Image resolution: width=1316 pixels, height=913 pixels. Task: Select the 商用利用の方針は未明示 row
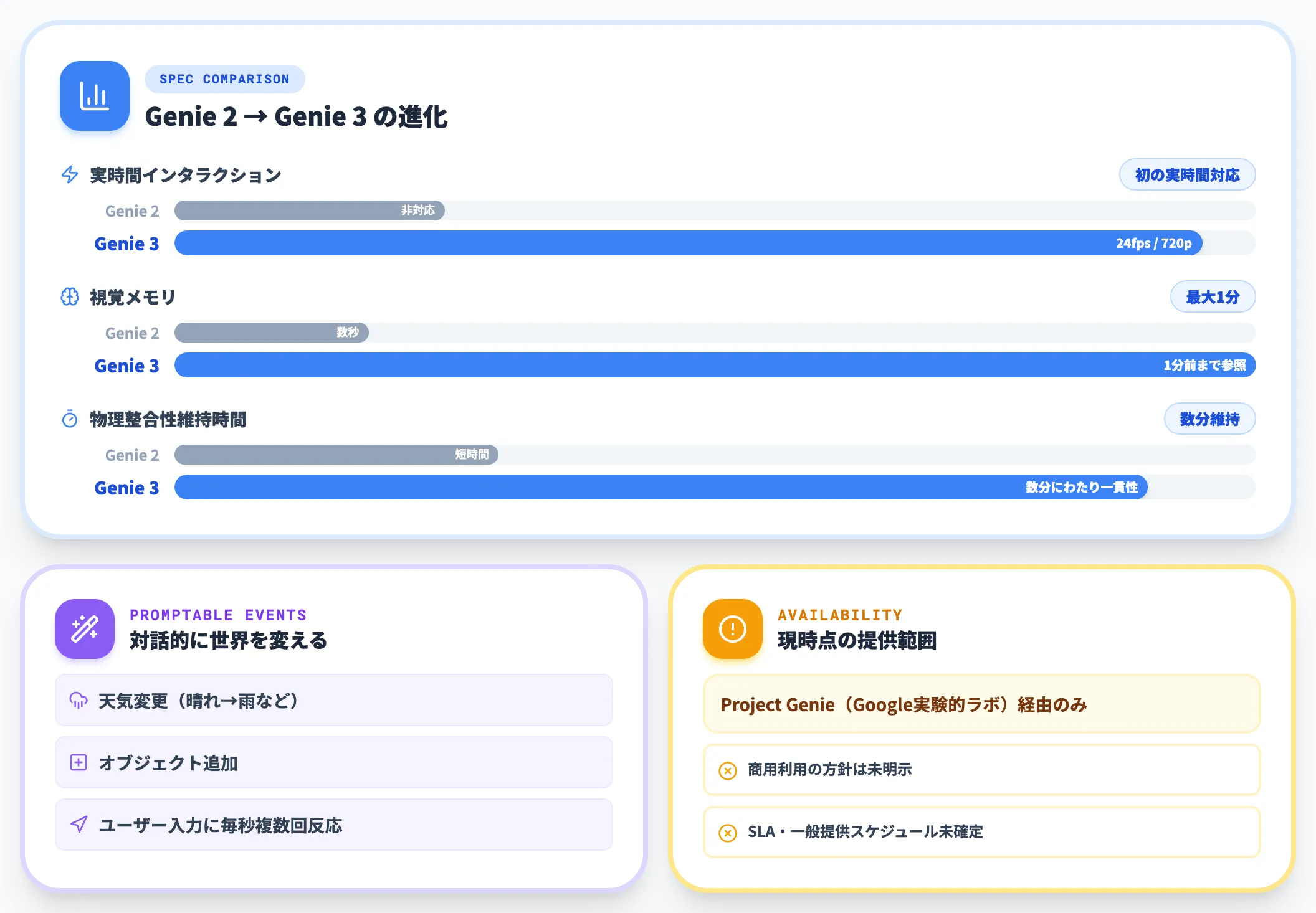point(981,770)
